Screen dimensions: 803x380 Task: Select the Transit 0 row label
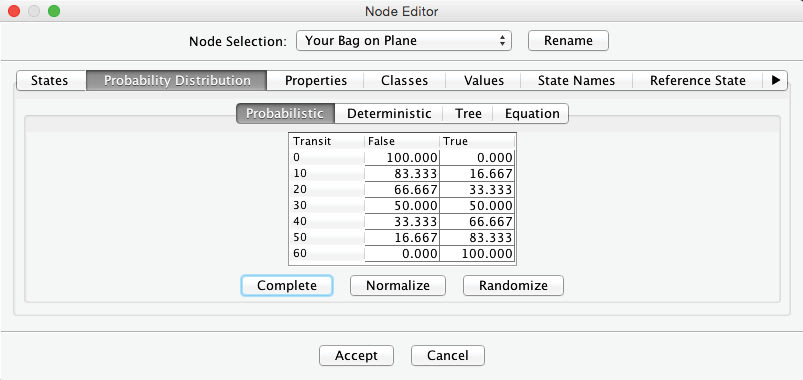tap(327, 157)
